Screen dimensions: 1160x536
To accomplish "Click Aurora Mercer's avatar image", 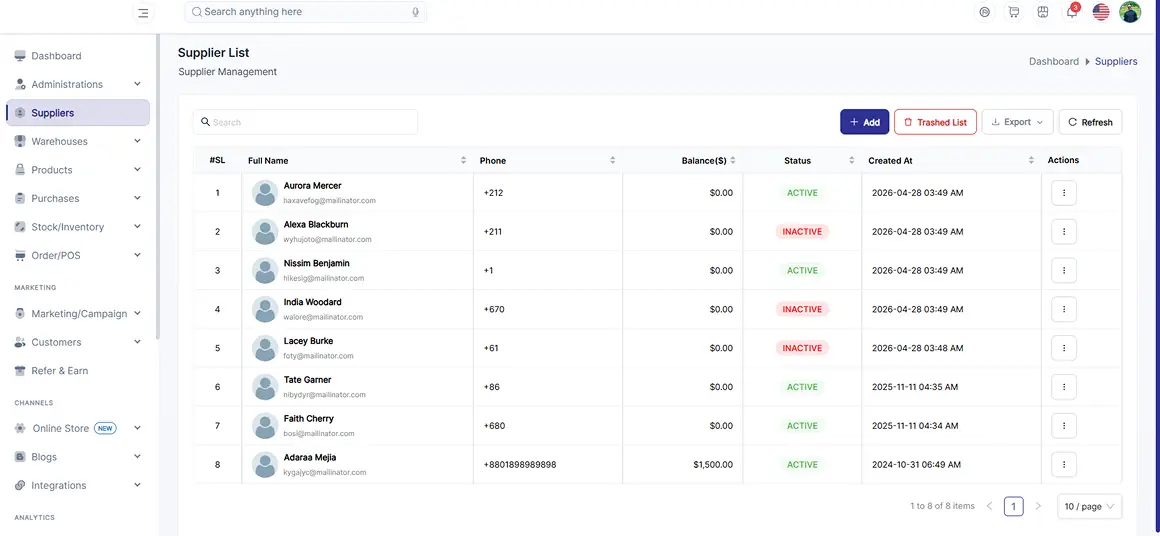I will tap(265, 193).
